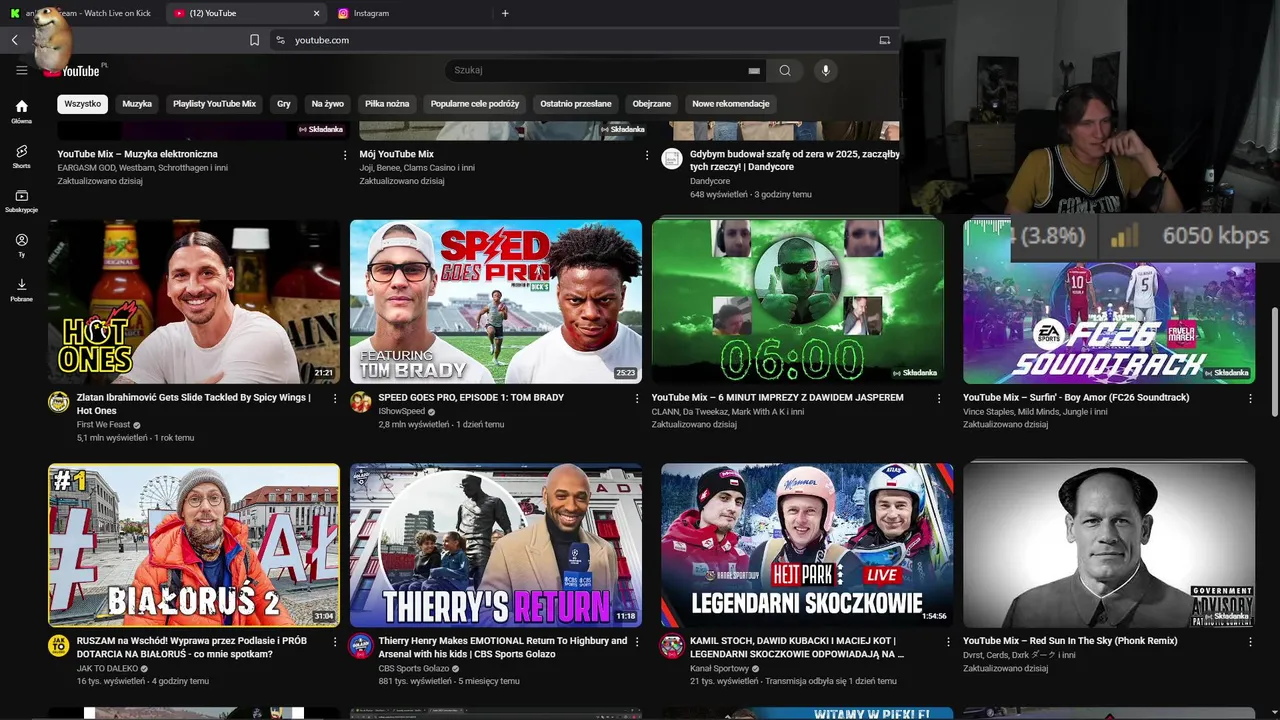Viewport: 1280px width, 720px height.
Task: Click the bookmark icon in address bar
Action: click(254, 40)
